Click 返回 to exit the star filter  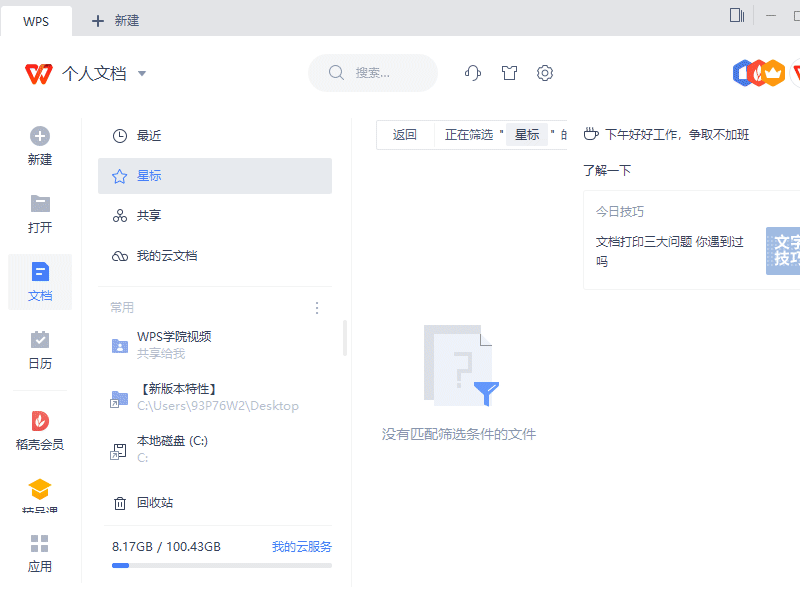404,134
